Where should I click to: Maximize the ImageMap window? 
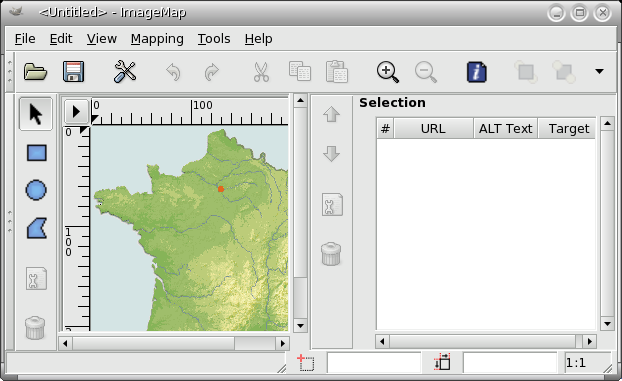(x=579, y=13)
